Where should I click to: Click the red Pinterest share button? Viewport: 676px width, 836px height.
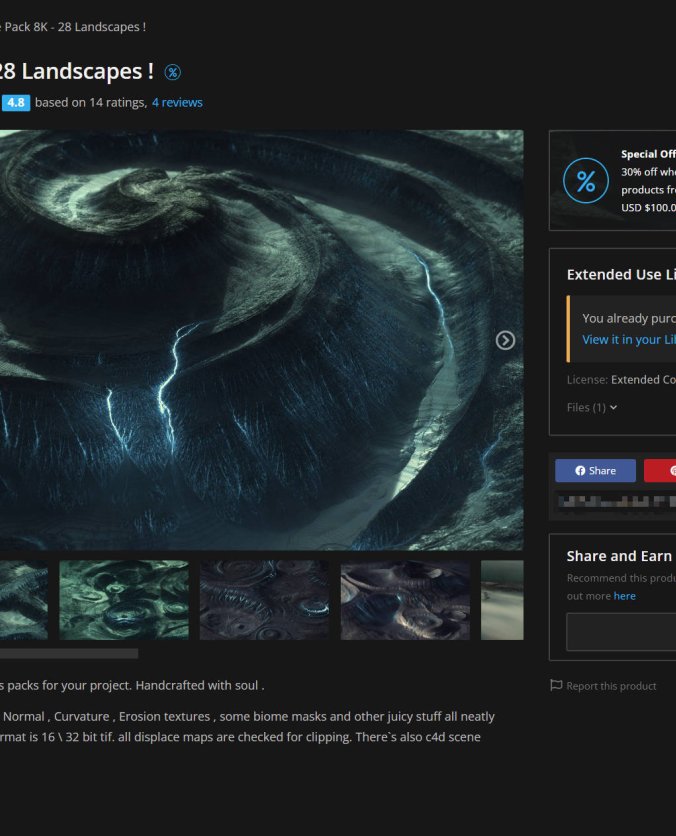[660, 471]
